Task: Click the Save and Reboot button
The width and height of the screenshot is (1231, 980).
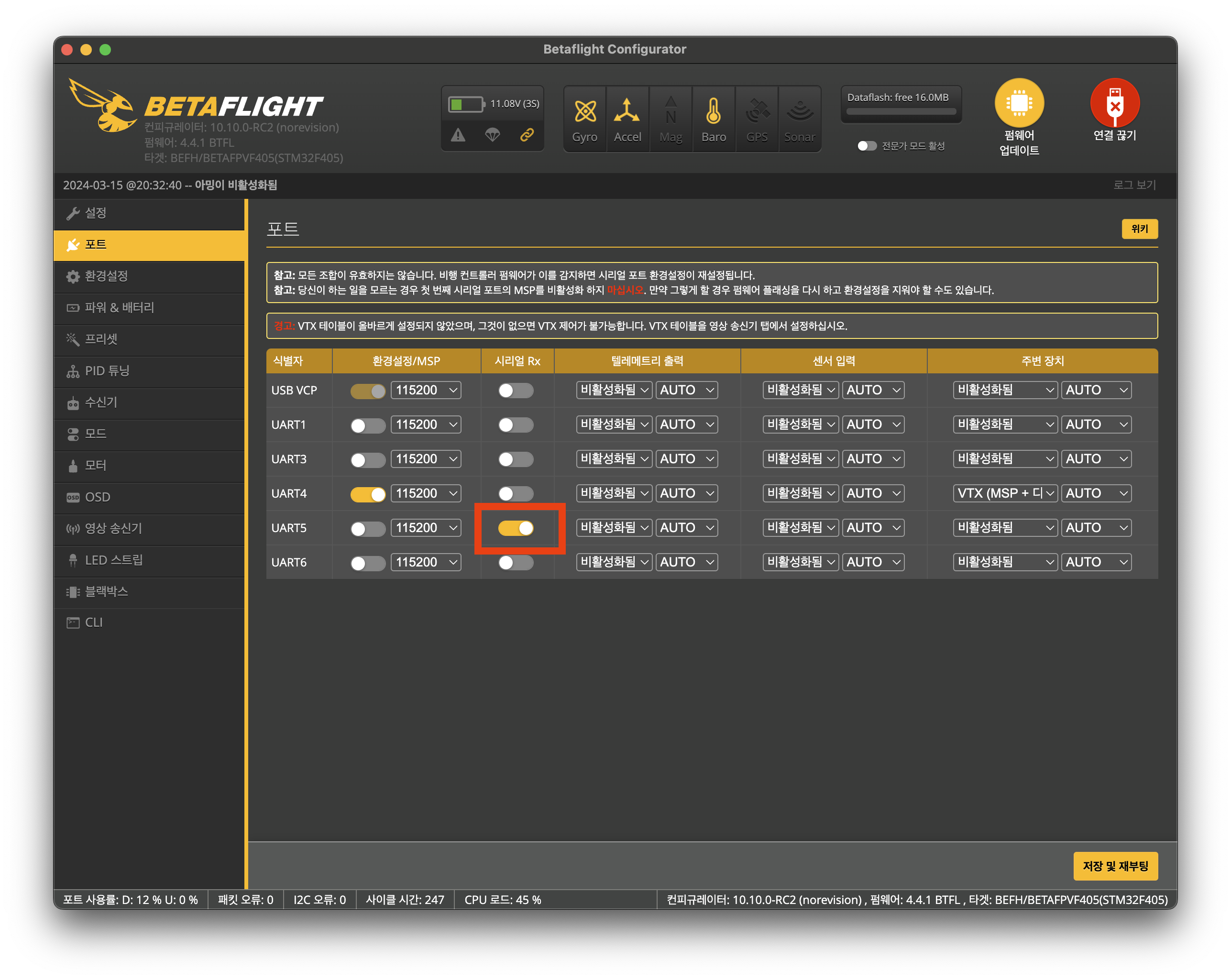Action: click(1115, 866)
